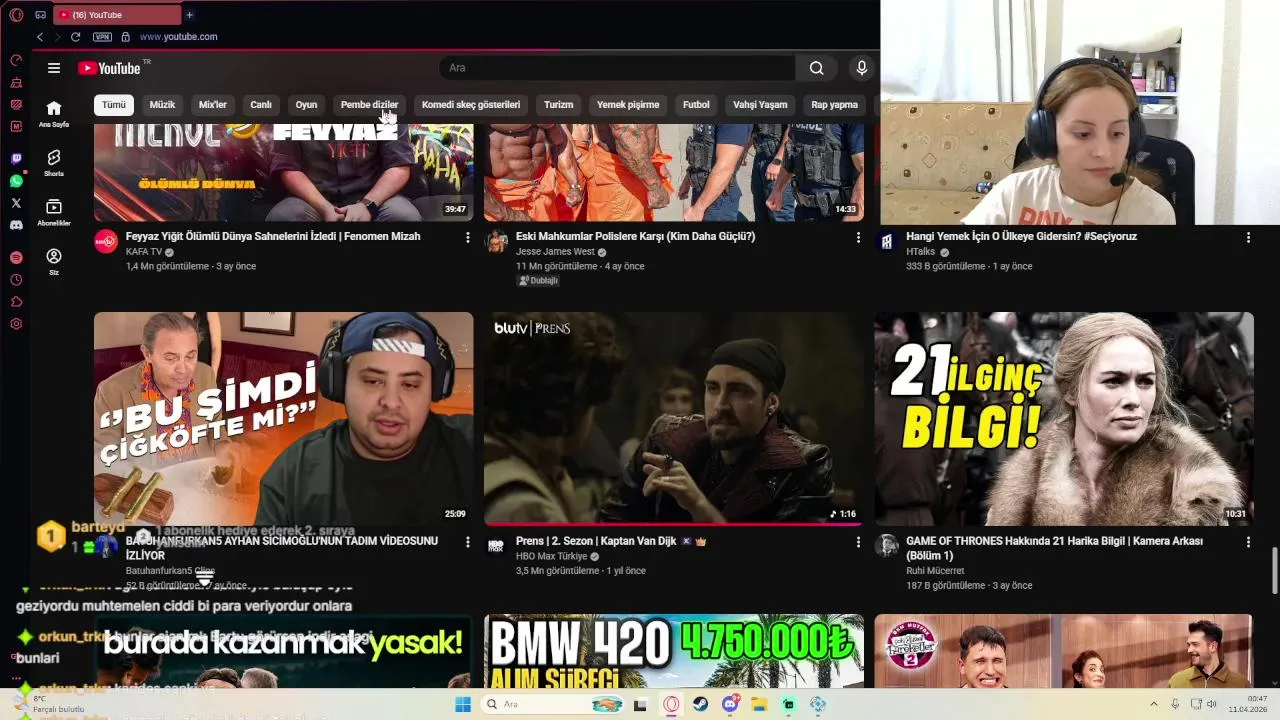Open the Jesse James West channel link
1280x720 pixels.
click(555, 252)
